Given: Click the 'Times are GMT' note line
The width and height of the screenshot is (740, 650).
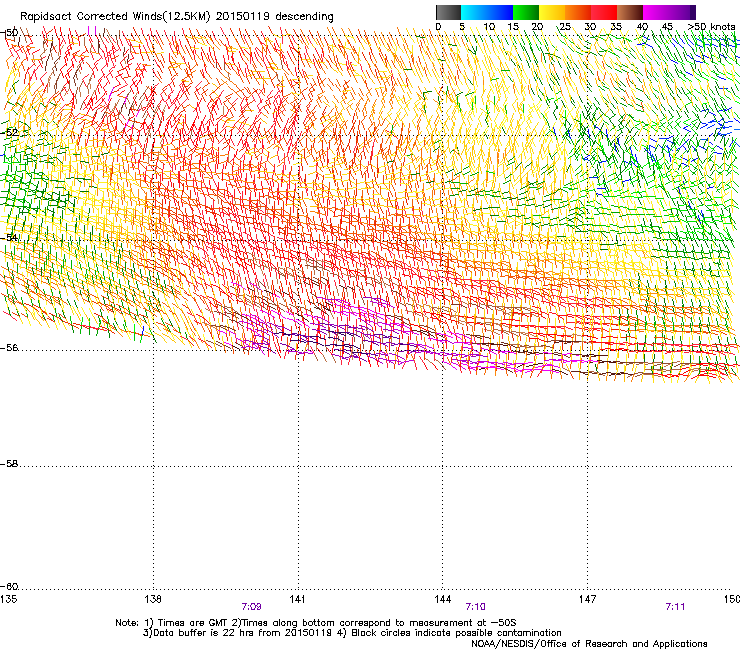Looking at the screenshot, I should pyautogui.click(x=316, y=623).
